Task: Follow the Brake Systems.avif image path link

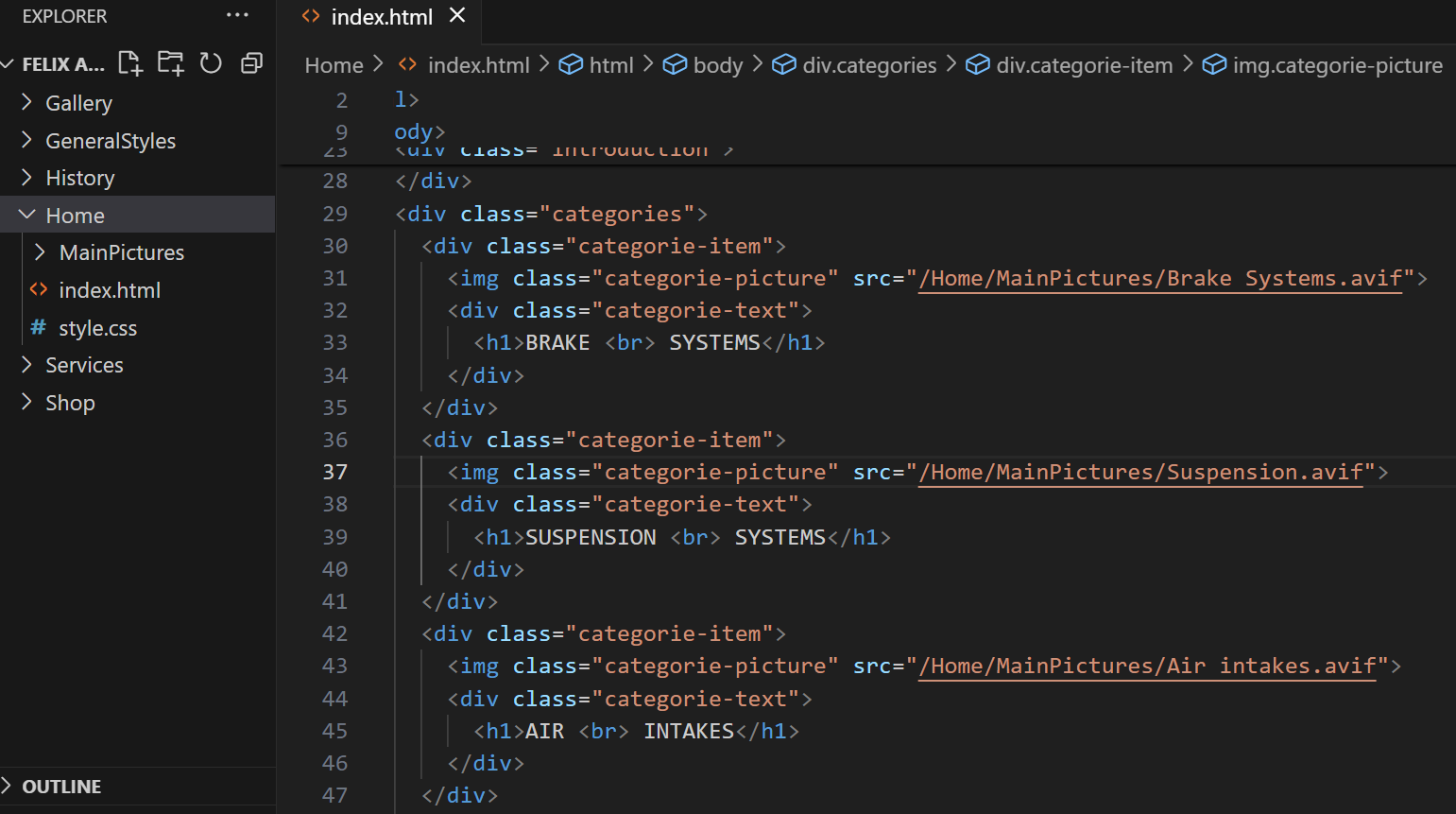Action: point(1159,278)
